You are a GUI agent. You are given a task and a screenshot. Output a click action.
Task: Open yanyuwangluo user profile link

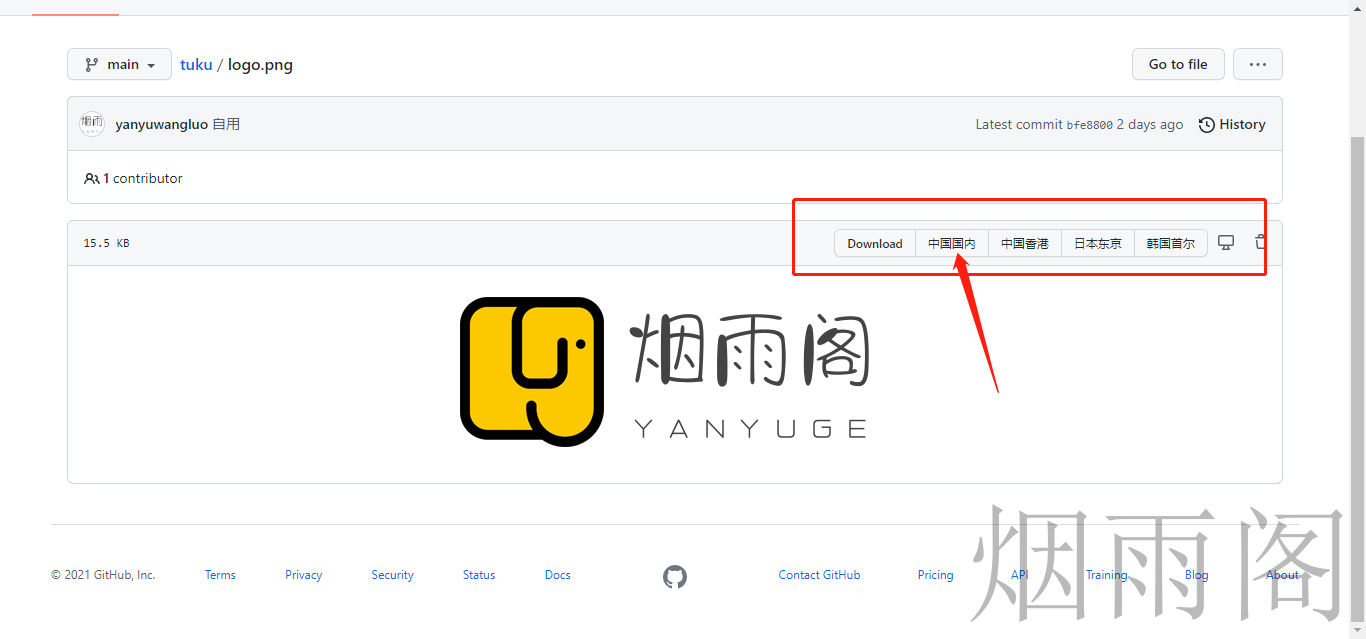coord(162,124)
